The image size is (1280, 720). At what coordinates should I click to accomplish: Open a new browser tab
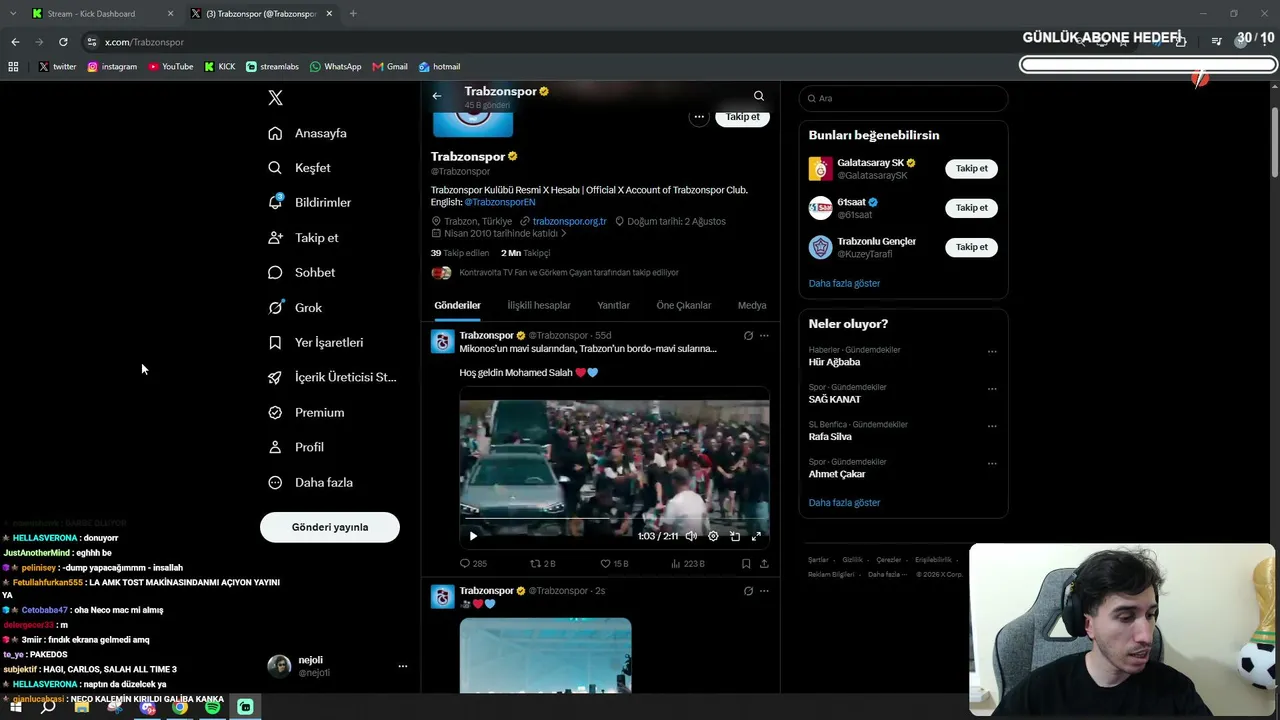[x=353, y=14]
